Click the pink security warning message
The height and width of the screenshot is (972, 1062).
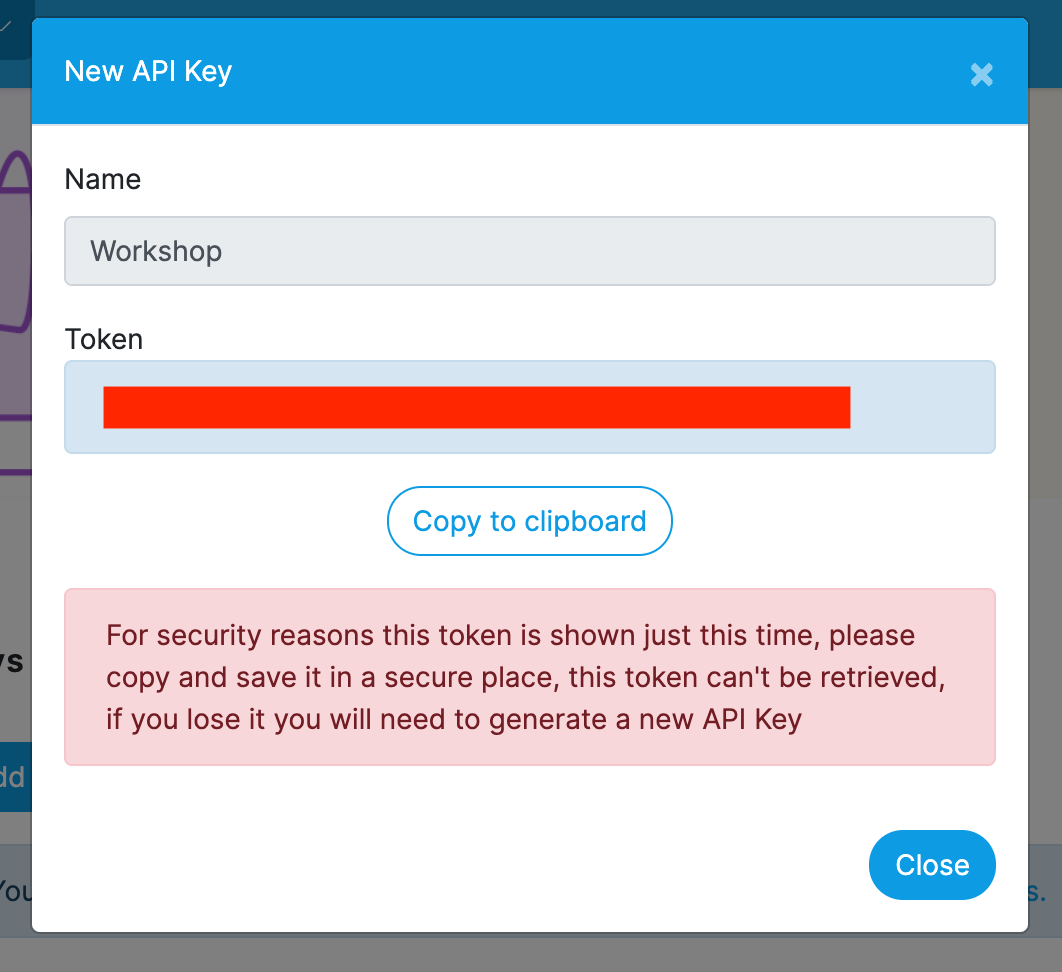(530, 677)
